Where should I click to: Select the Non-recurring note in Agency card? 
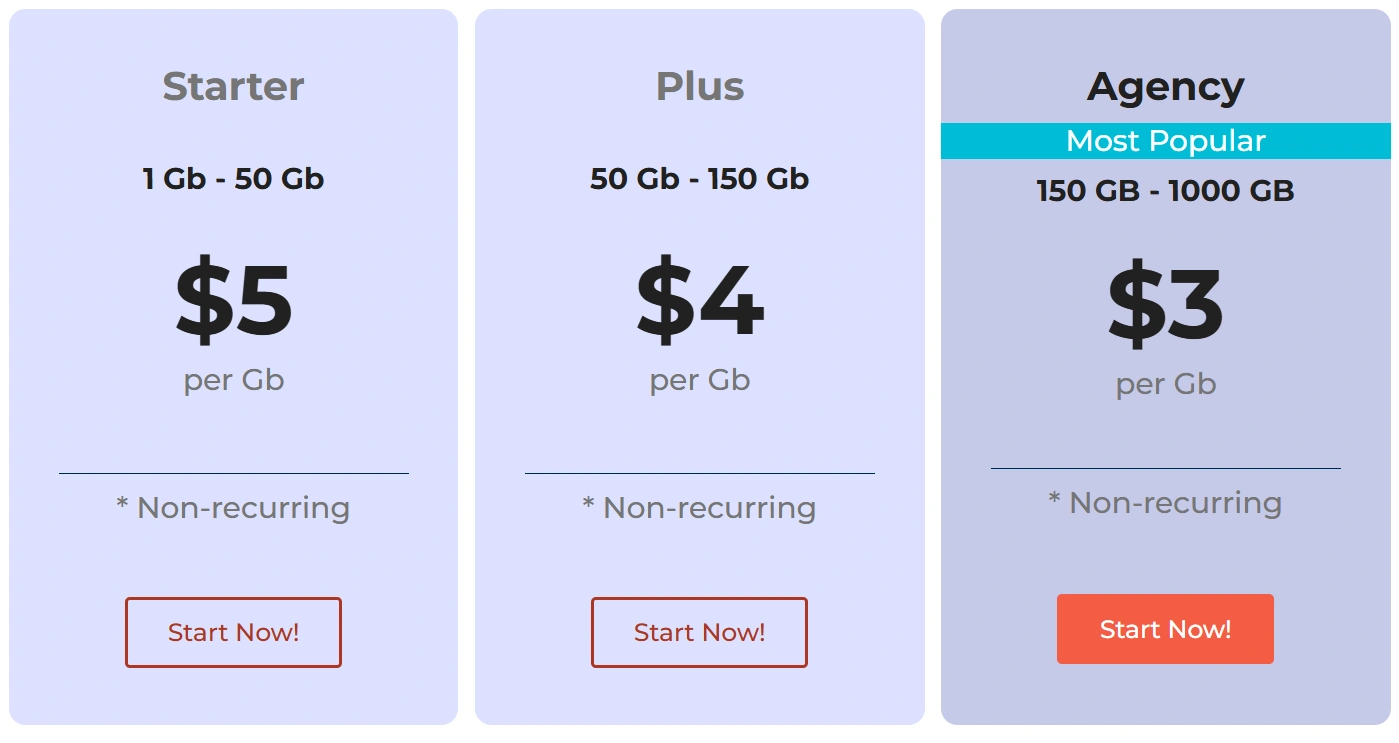[1165, 503]
